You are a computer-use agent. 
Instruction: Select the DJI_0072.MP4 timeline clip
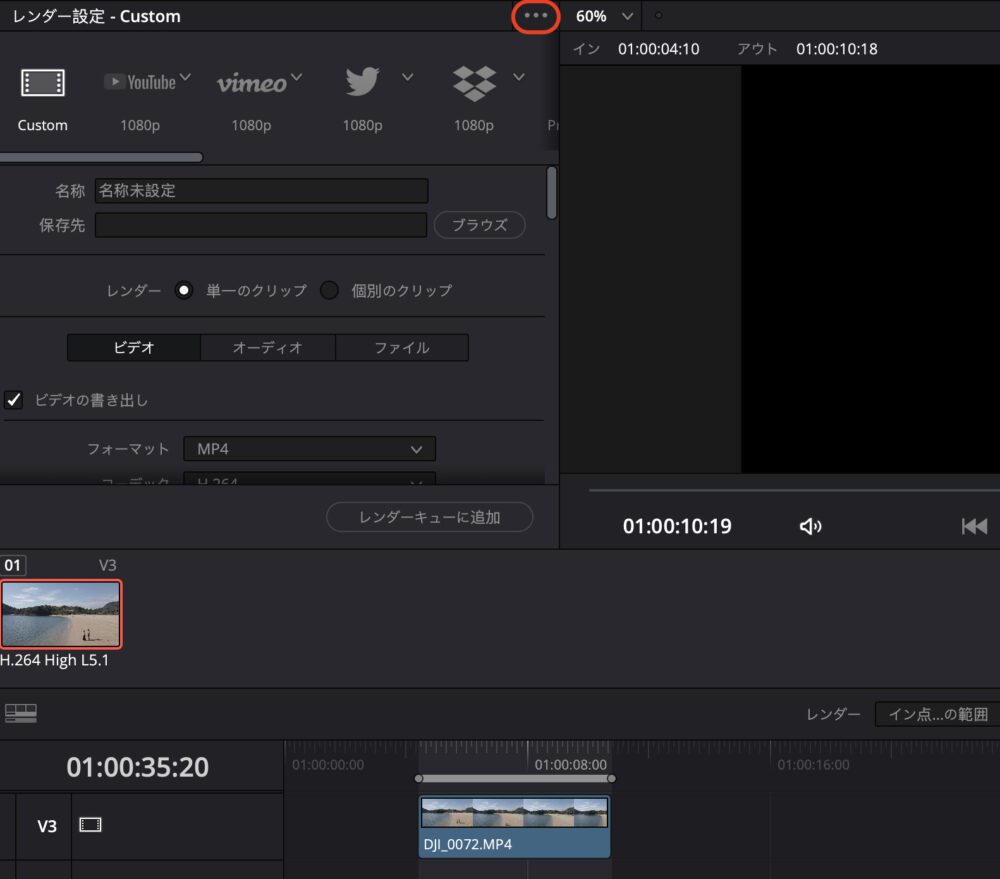(x=514, y=827)
